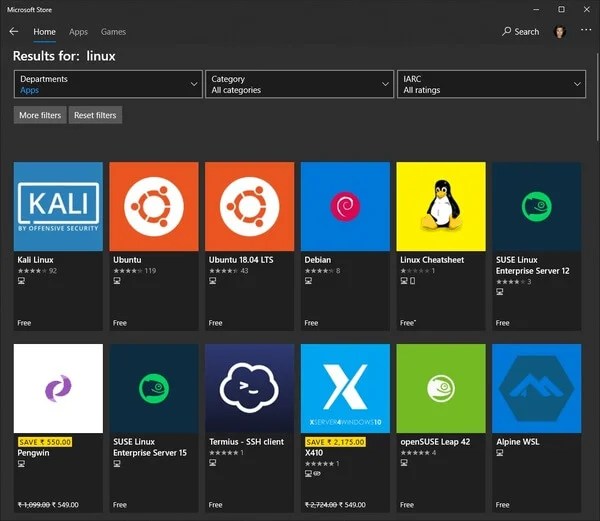
Task: Click the openSUSE Leap 42 title
Action: click(435, 442)
